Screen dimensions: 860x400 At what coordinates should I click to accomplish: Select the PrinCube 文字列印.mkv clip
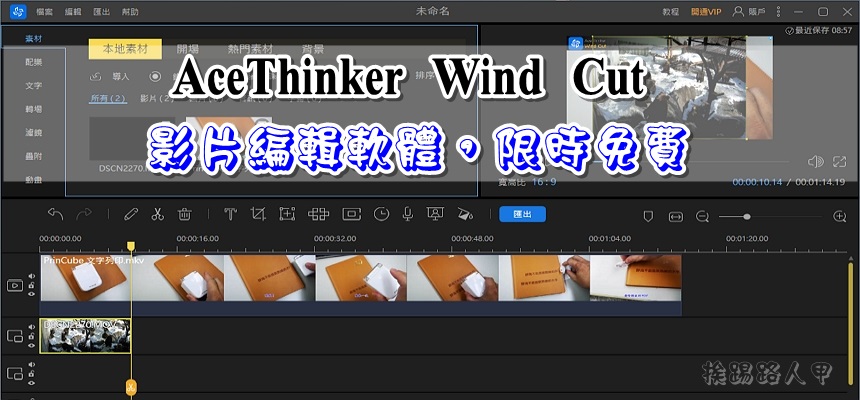[361, 285]
